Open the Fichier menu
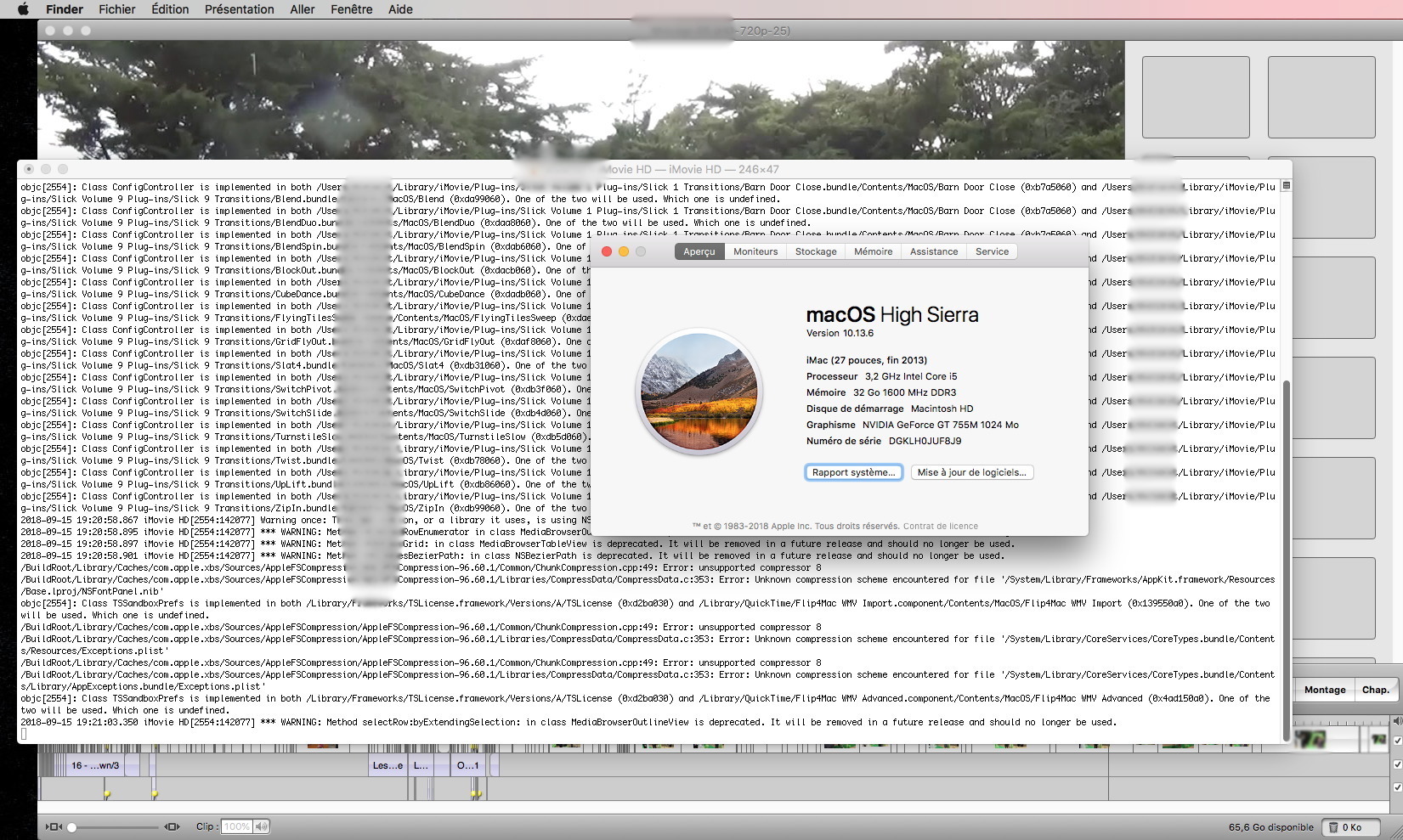This screenshot has height=840, width=1403. coord(117,9)
